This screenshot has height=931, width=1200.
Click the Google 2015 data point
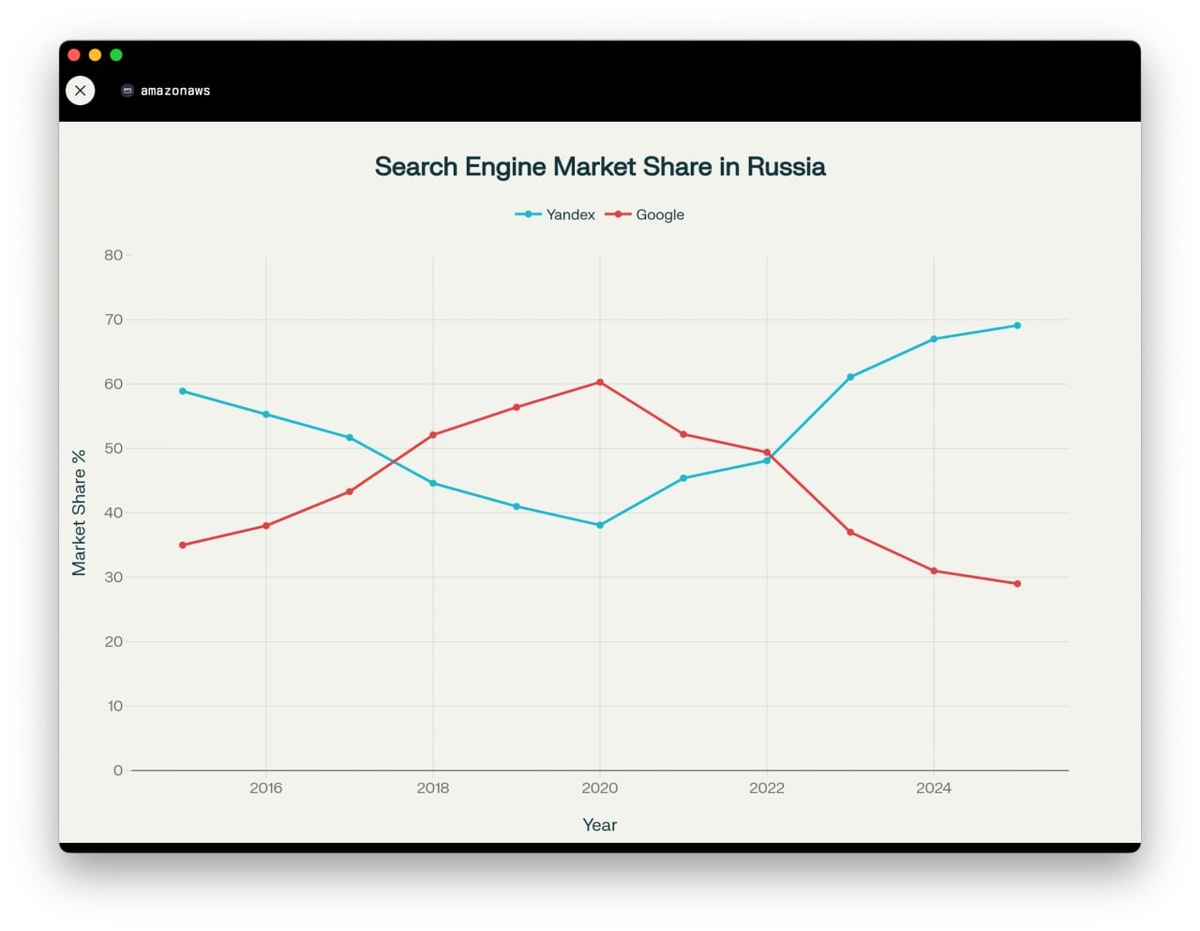183,545
